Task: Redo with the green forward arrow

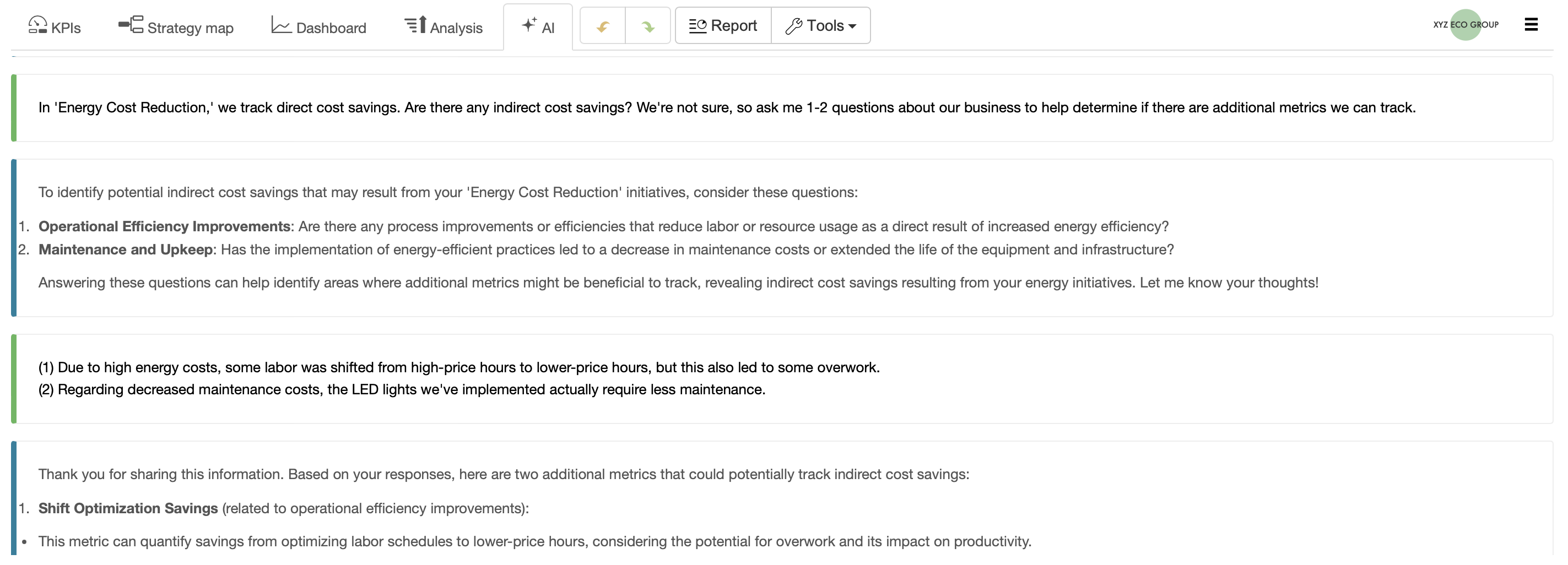Action: pyautogui.click(x=648, y=26)
